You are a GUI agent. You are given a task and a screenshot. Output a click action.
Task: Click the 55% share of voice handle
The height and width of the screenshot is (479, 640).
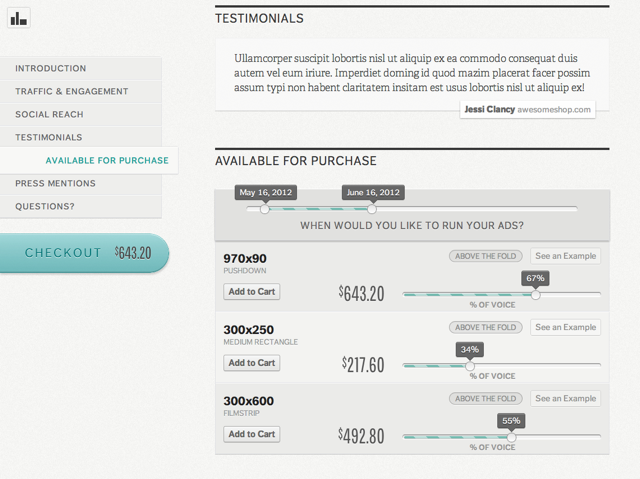512,437
